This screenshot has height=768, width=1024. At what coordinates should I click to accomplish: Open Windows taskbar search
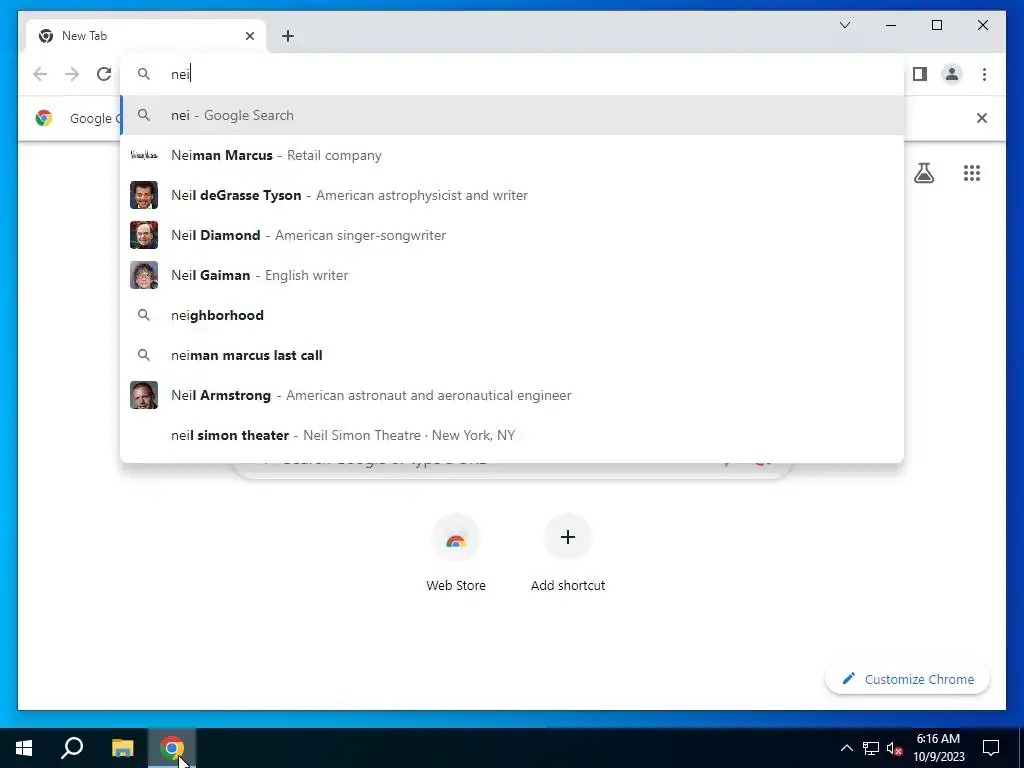click(72, 748)
